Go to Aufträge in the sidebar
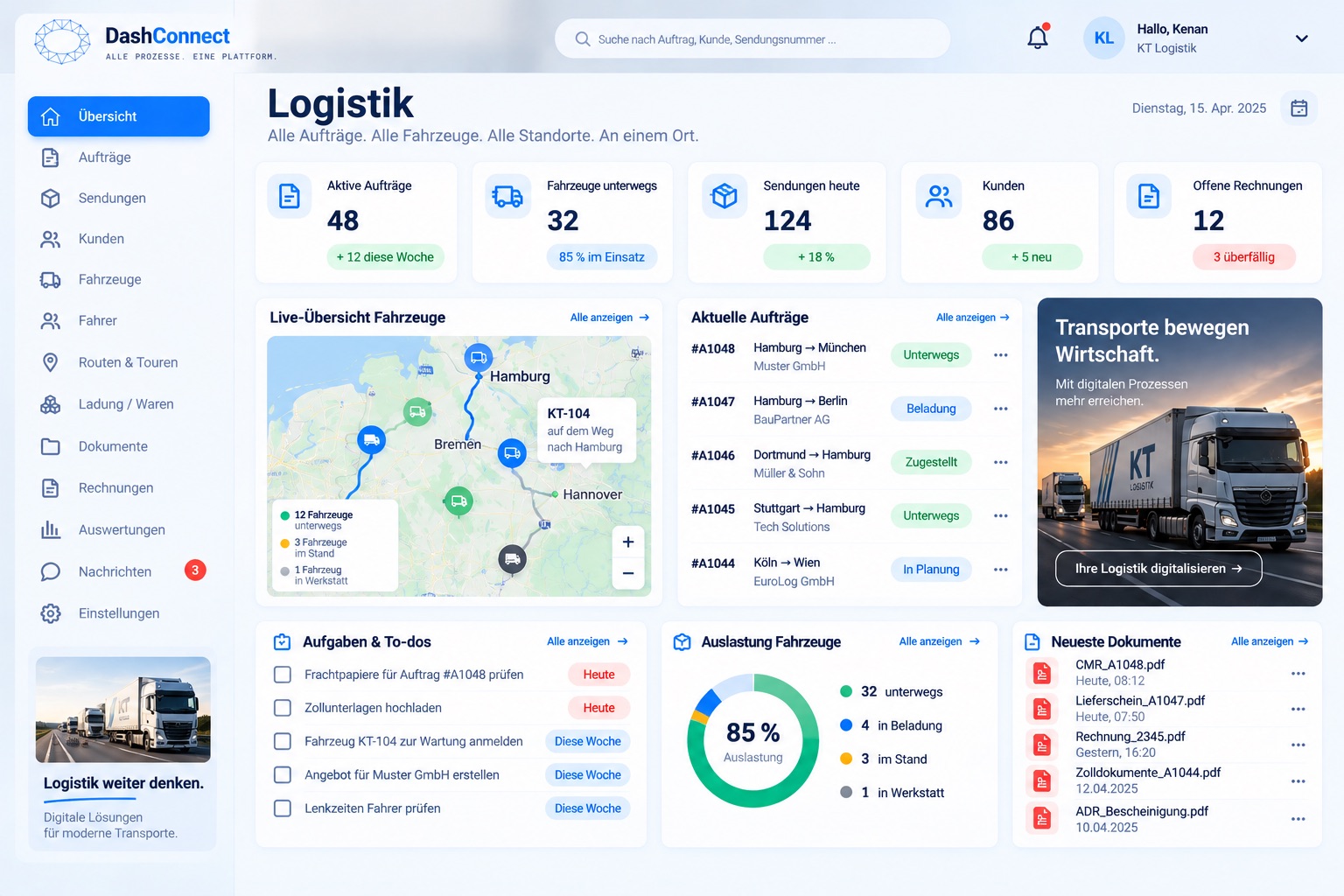This screenshot has width=1344, height=896. [119, 157]
